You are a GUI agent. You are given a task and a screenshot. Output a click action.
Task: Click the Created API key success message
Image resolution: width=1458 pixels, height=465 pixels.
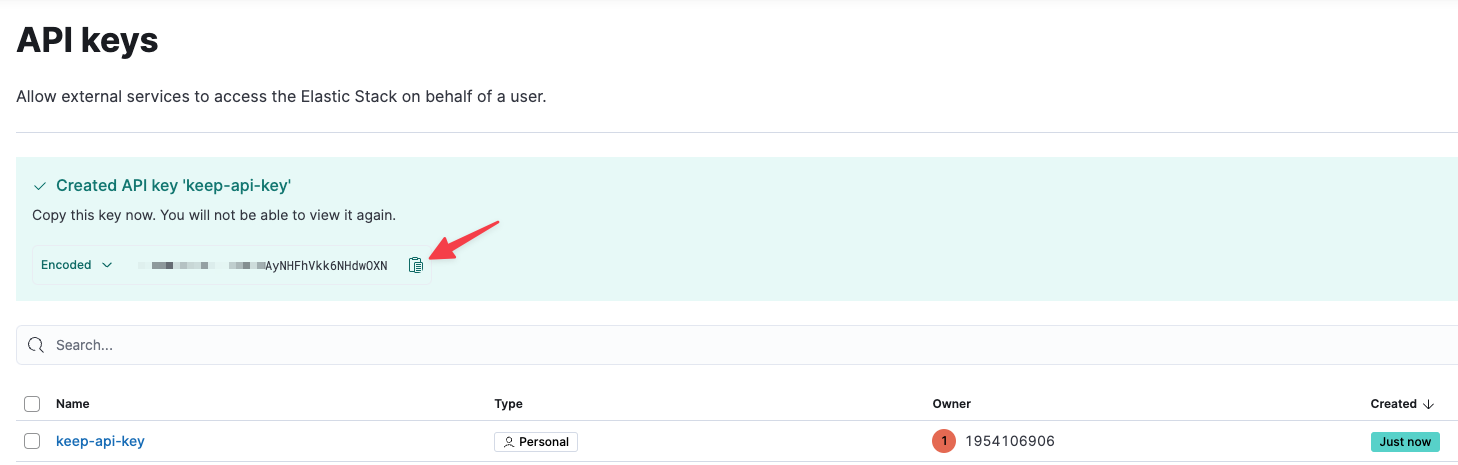click(x=173, y=186)
